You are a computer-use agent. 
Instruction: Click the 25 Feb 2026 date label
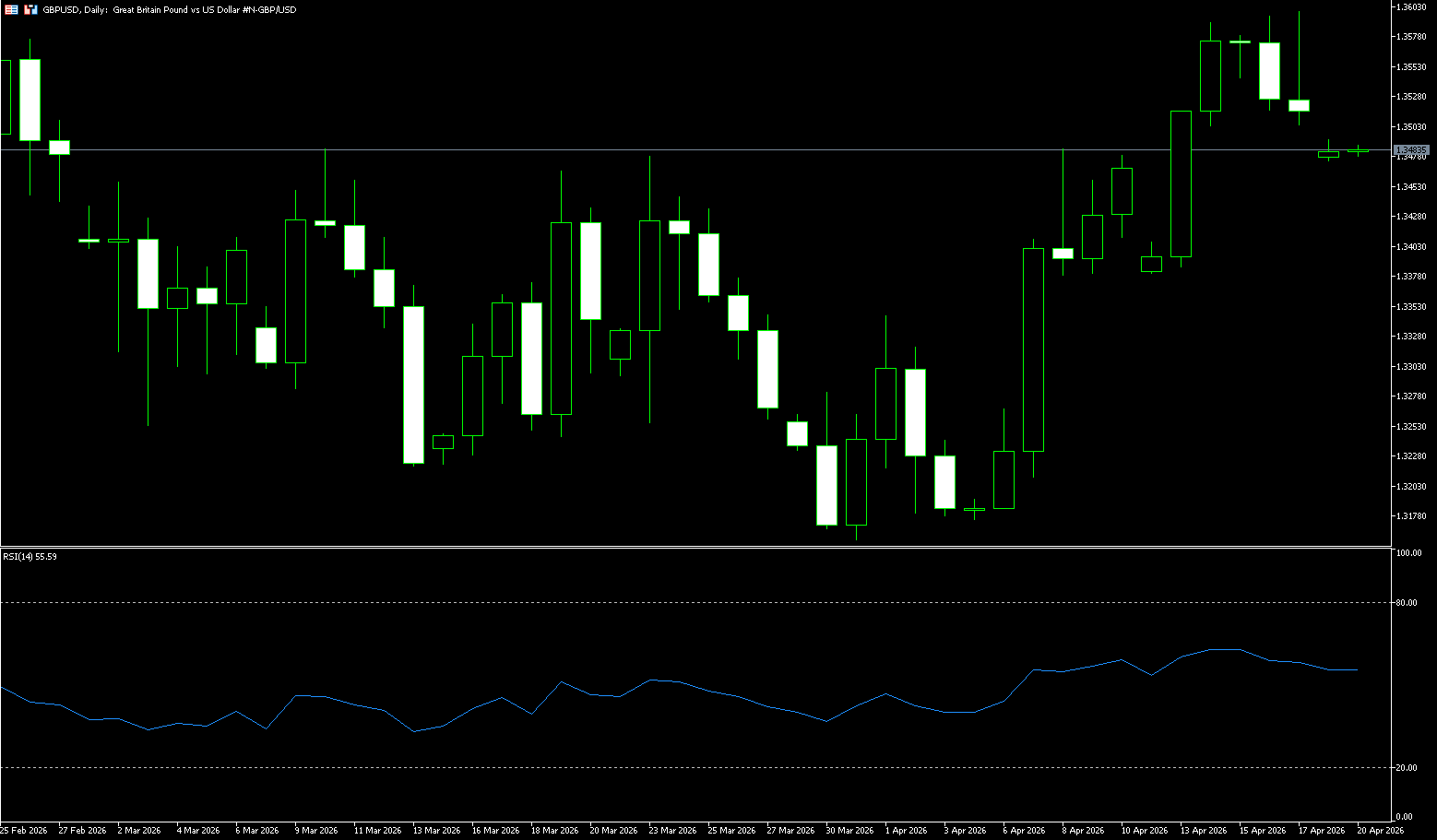[24, 831]
